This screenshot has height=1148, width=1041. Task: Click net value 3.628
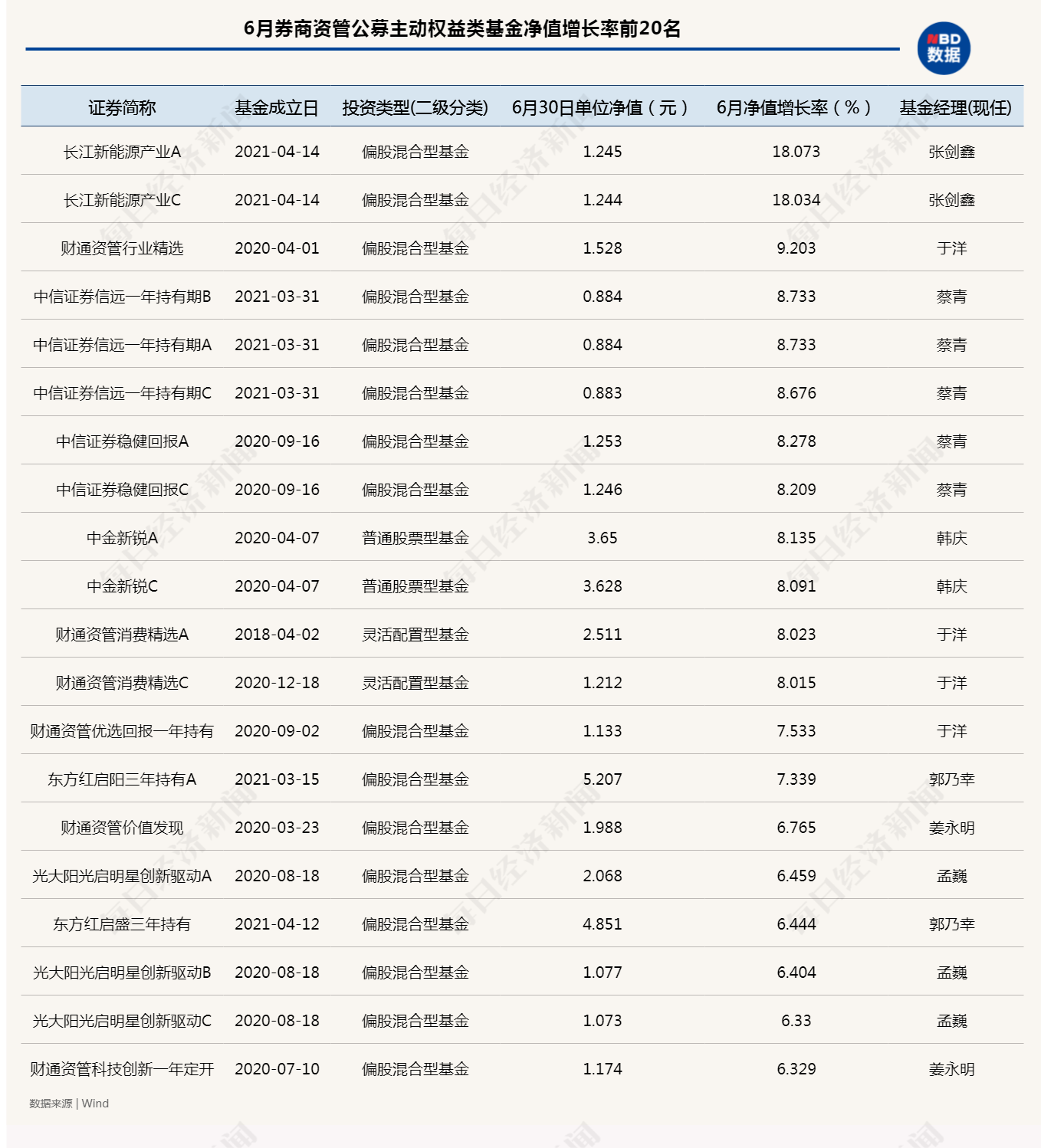click(603, 586)
